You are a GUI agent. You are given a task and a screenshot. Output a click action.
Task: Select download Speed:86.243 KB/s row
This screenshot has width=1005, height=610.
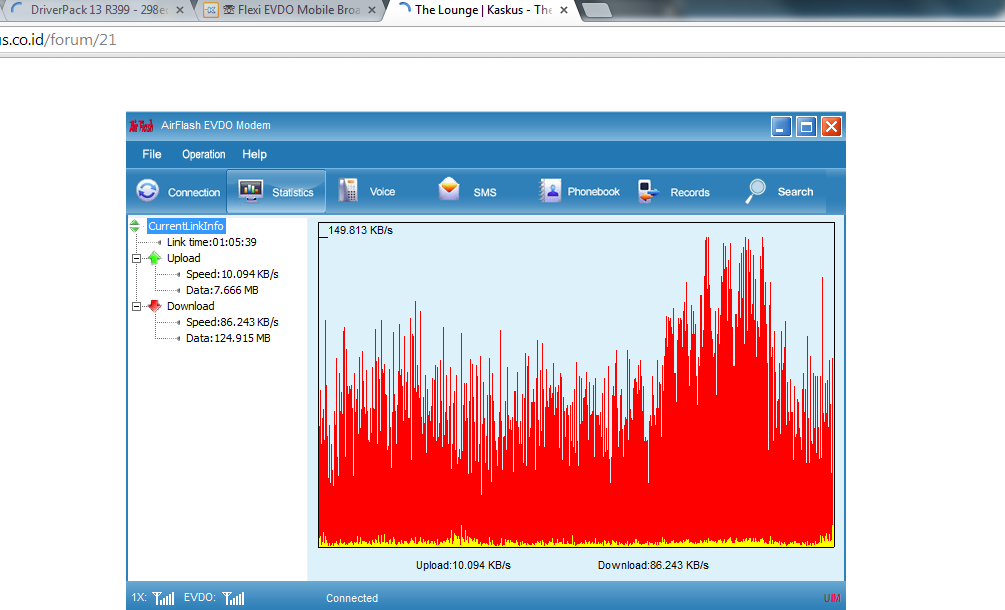(x=232, y=322)
